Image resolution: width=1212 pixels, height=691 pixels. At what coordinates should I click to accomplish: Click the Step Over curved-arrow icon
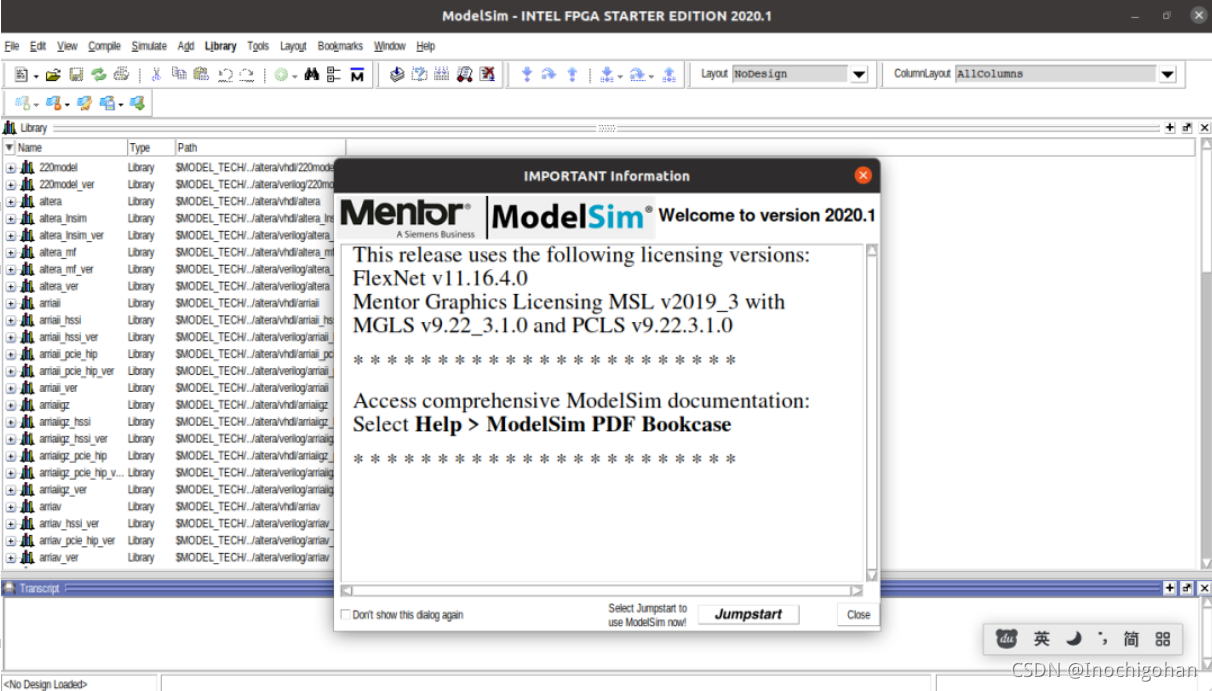coord(549,74)
